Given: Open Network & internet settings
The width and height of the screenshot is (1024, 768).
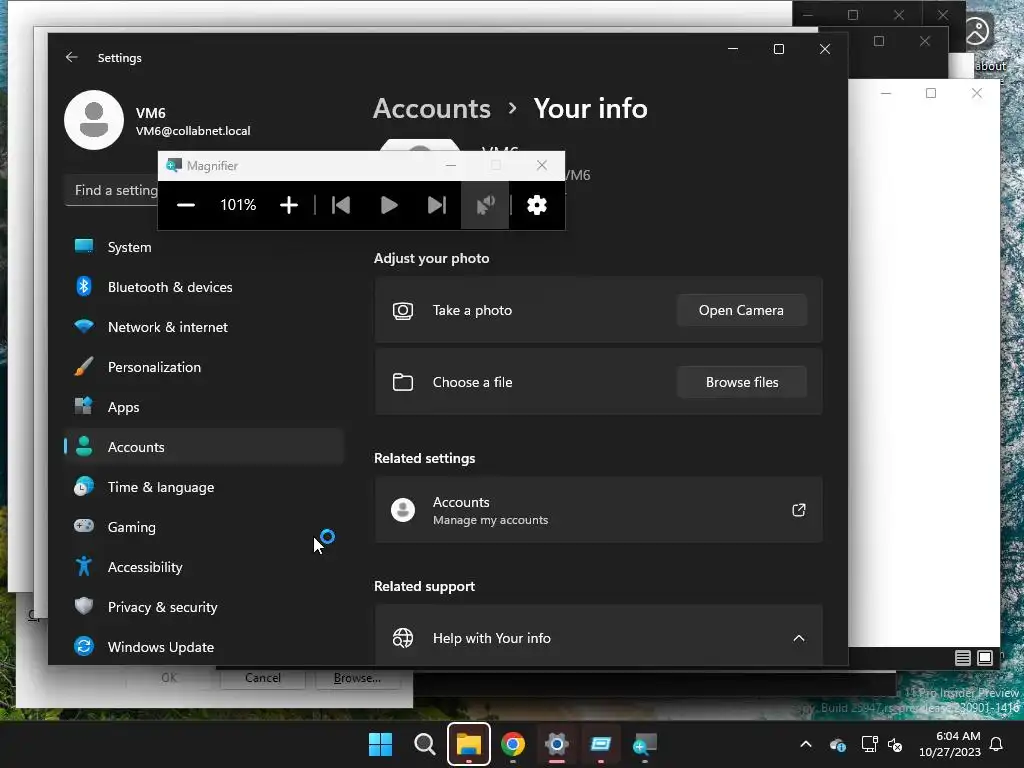Looking at the screenshot, I should (x=204, y=327).
